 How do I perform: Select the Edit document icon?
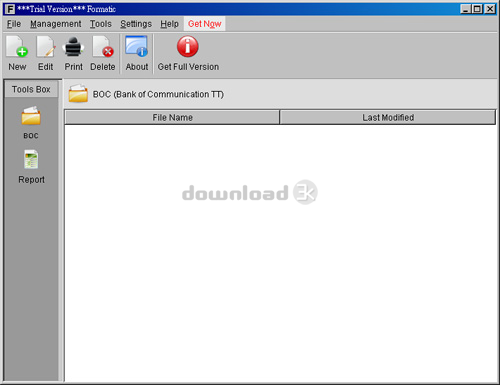click(x=45, y=47)
